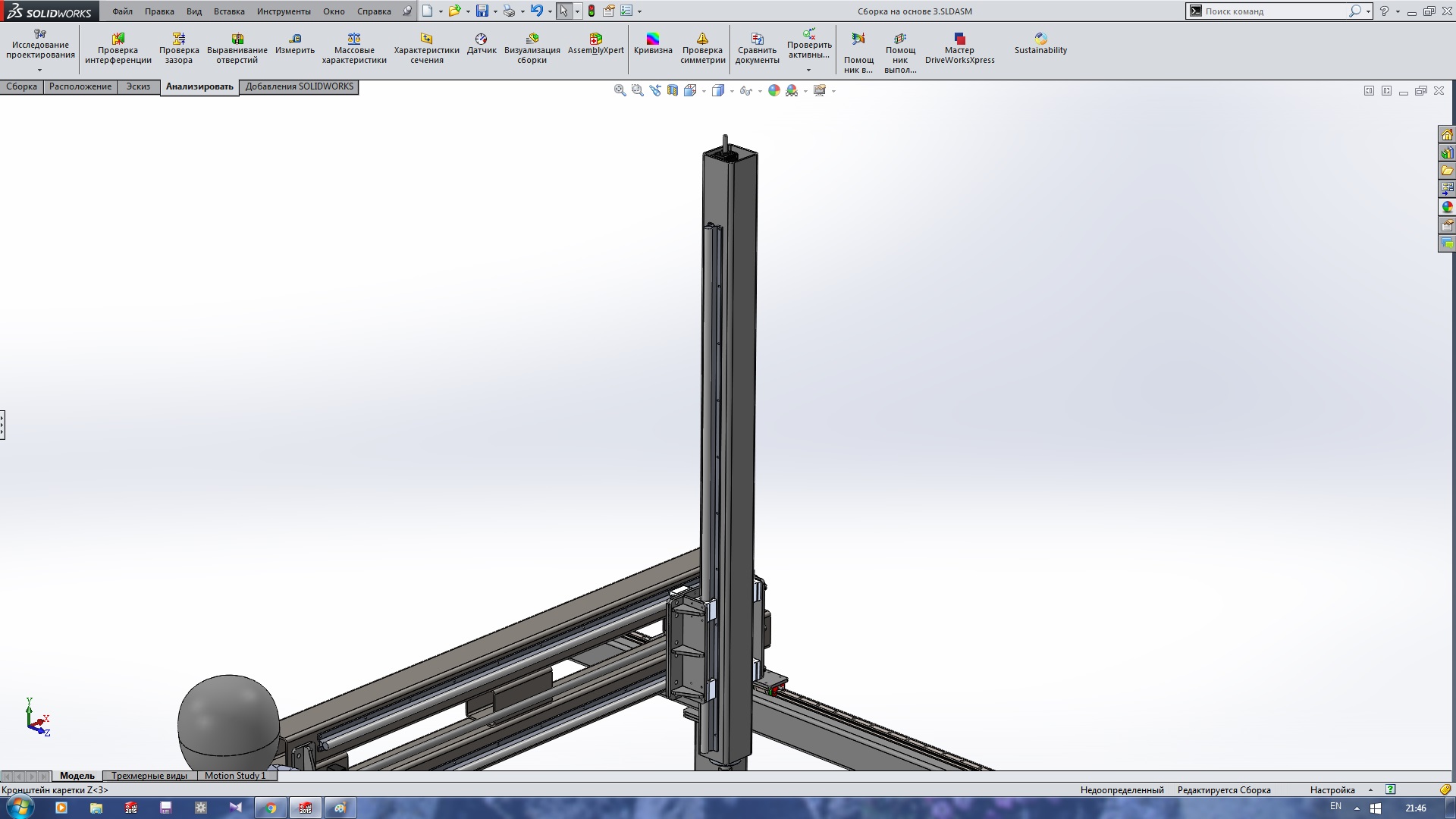Launch the AssemblyXpert tool
The width and height of the screenshot is (1456, 819).
tap(595, 44)
